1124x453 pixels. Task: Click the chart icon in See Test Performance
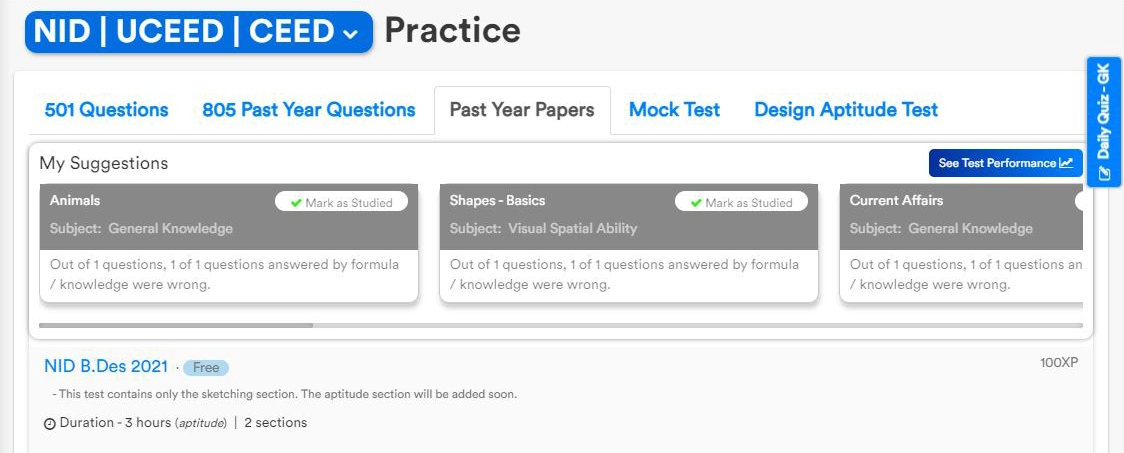[1066, 163]
